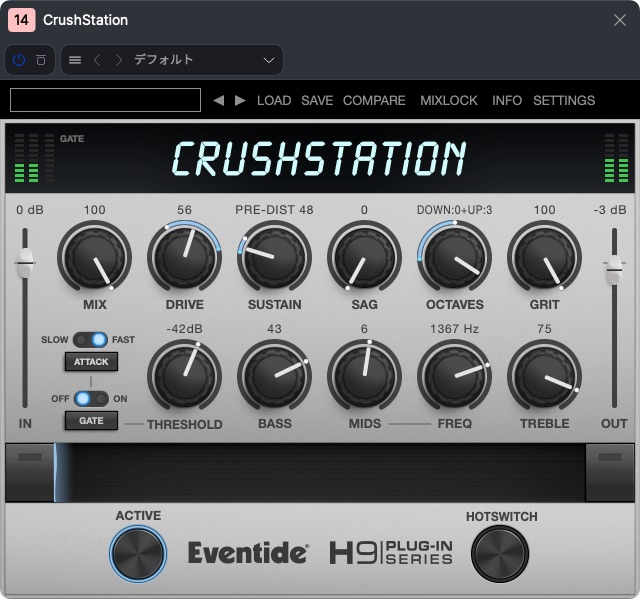Click the 1367 Hz frequency value
Screen dimensions: 640x599
tap(454, 329)
